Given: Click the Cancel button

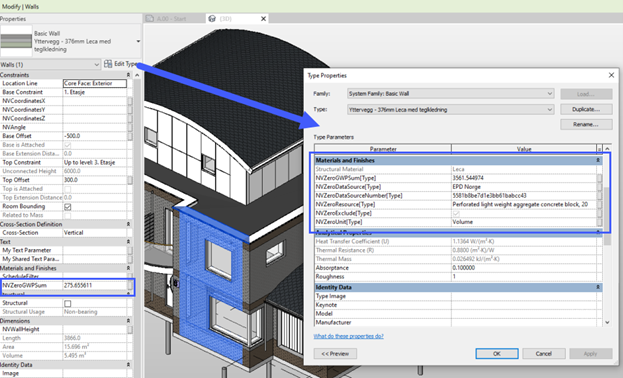Looking at the screenshot, I should pos(544,354).
